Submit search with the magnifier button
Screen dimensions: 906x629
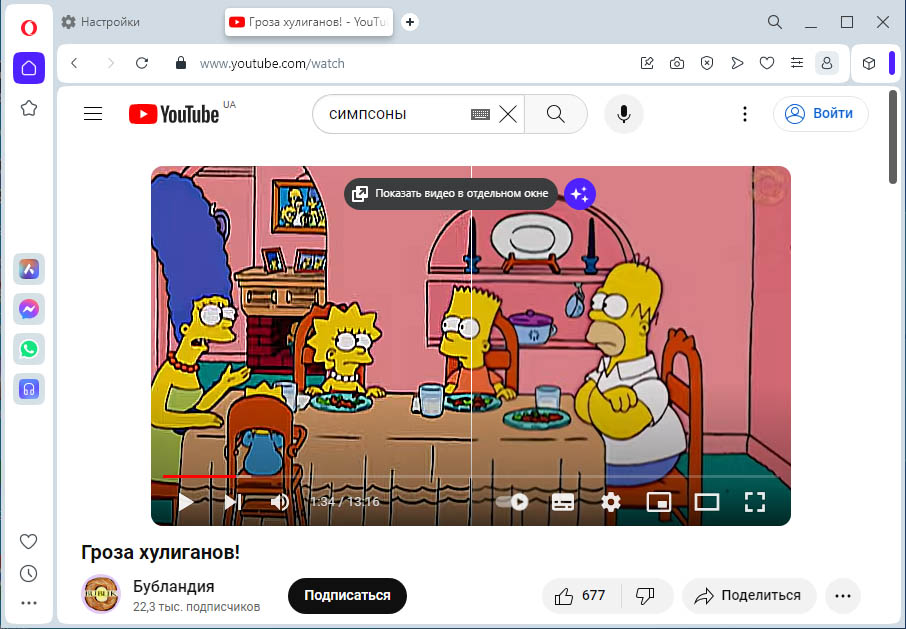[x=556, y=114]
